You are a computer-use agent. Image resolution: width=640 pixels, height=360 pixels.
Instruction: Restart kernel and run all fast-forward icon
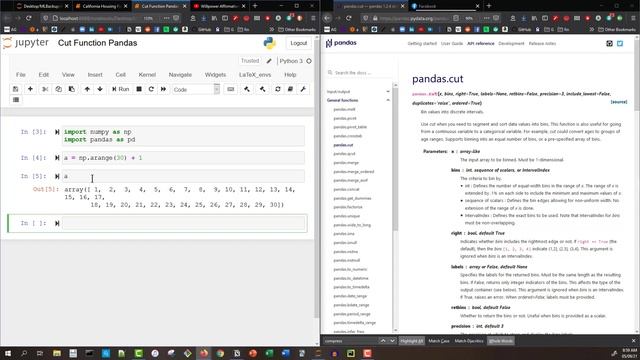tap(163, 89)
